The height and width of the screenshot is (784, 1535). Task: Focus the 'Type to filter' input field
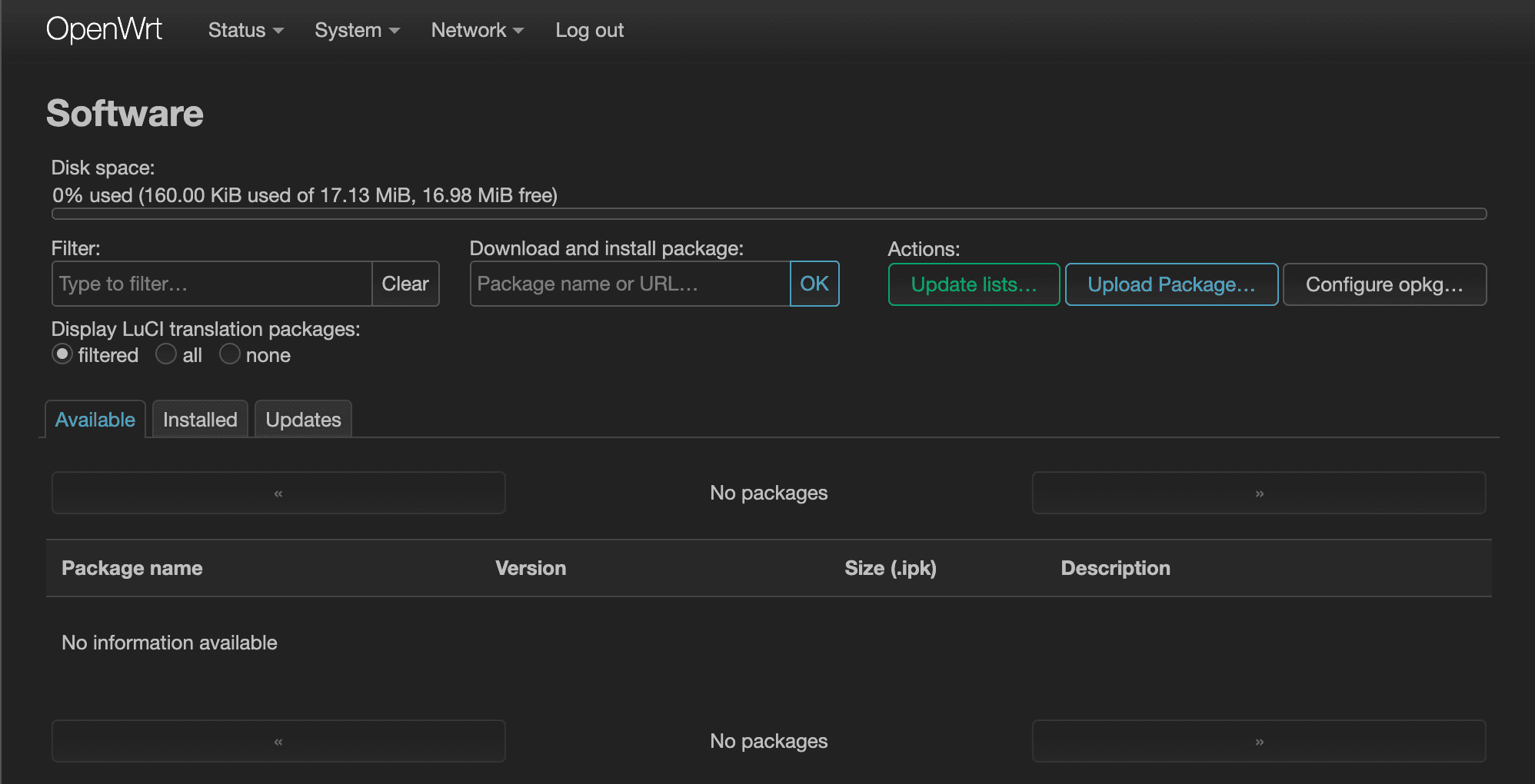tap(212, 284)
